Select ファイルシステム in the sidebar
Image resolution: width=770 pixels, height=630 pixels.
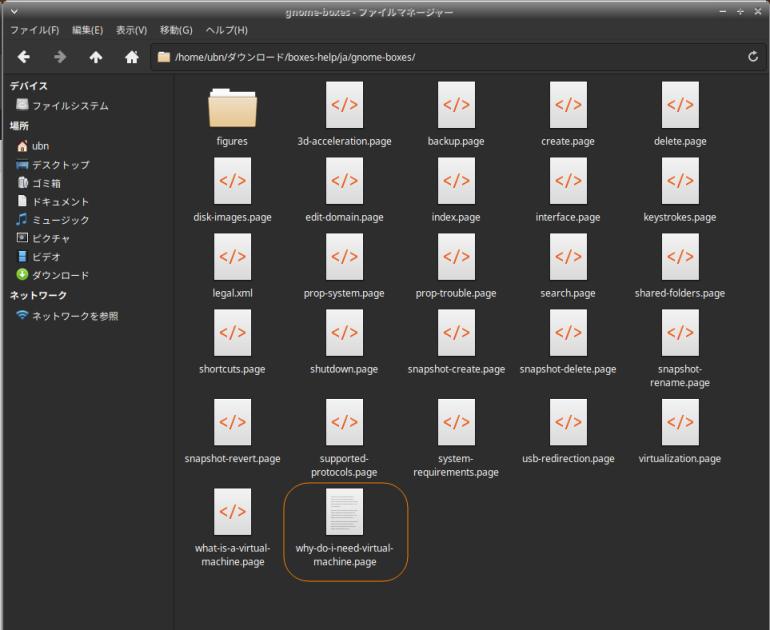coord(62,105)
